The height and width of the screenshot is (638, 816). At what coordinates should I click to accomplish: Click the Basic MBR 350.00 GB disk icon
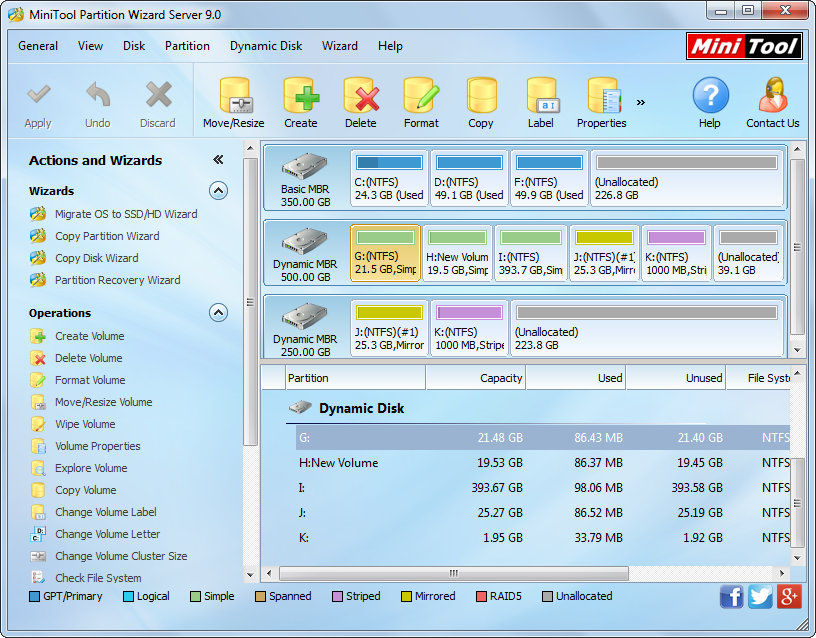pos(304,166)
